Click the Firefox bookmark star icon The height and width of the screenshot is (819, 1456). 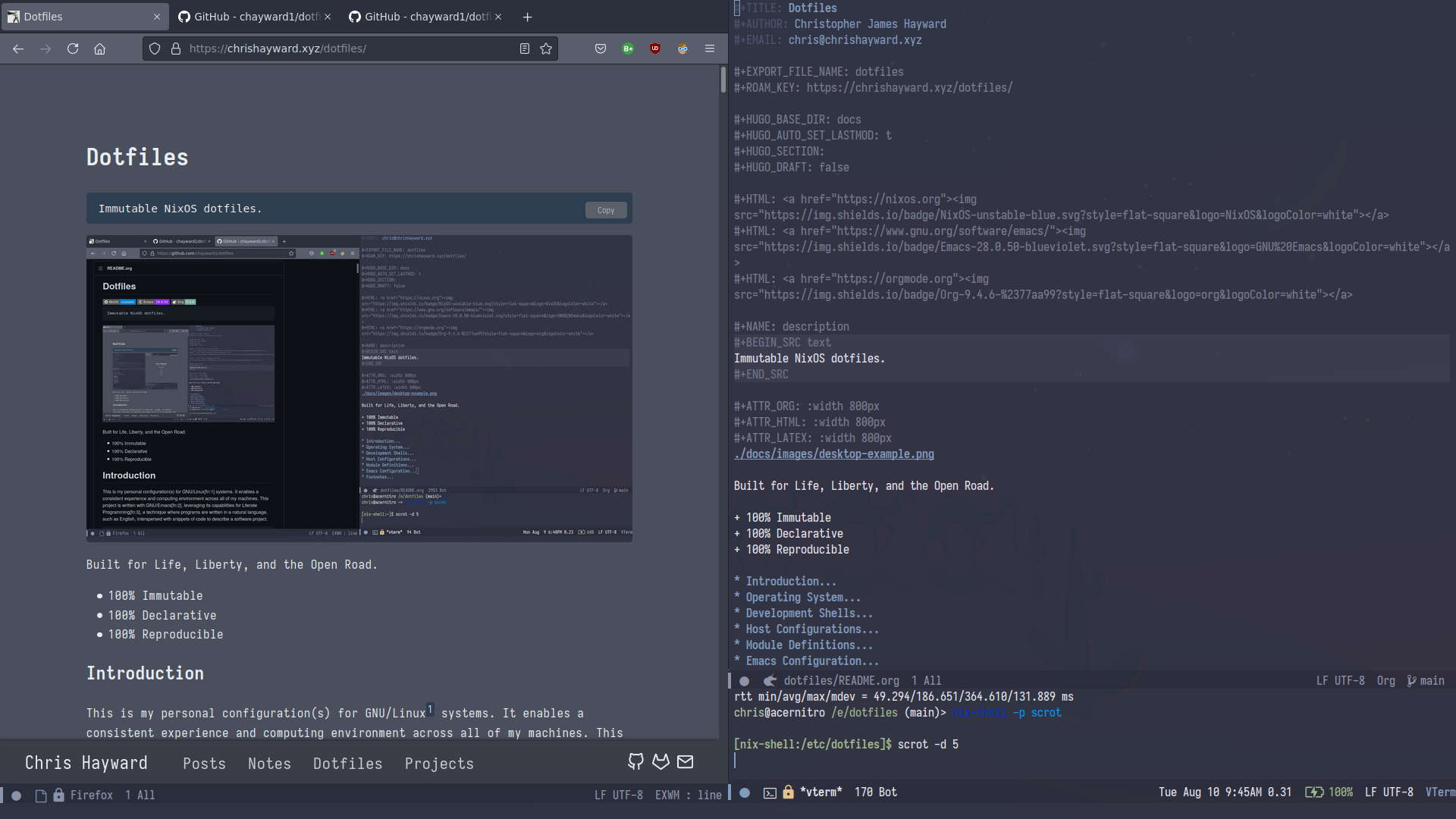546,48
